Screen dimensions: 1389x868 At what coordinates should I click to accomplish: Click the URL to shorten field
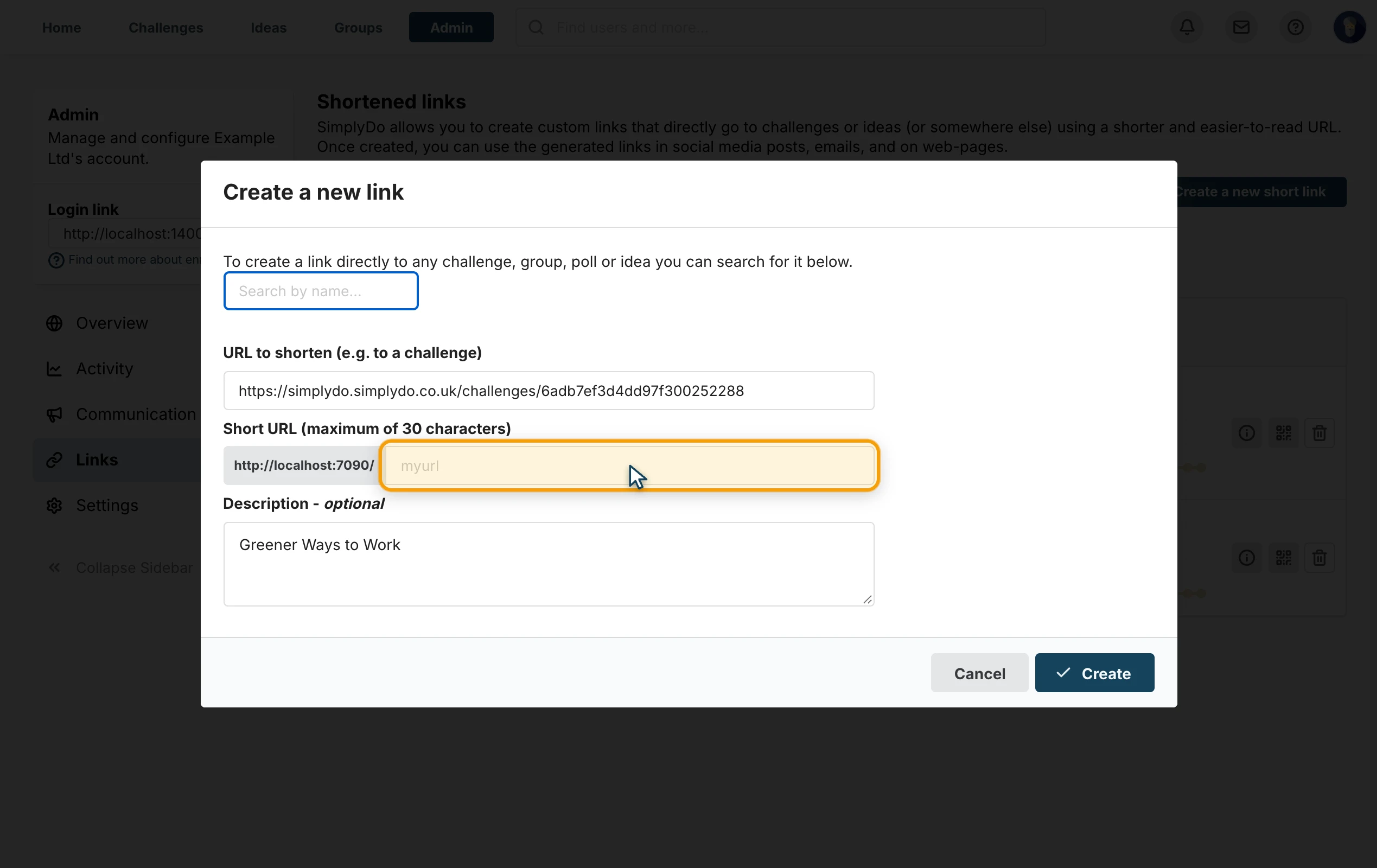point(548,391)
